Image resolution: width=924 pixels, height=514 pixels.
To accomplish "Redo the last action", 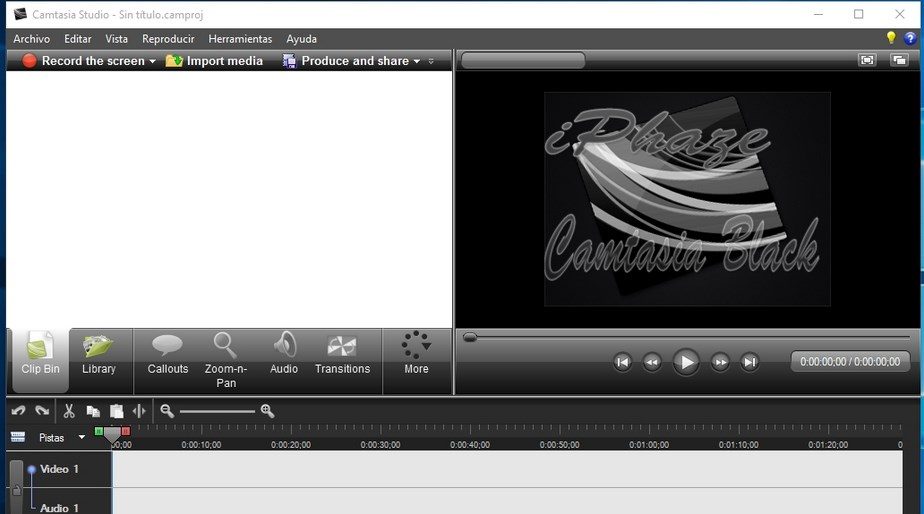I will click(42, 411).
